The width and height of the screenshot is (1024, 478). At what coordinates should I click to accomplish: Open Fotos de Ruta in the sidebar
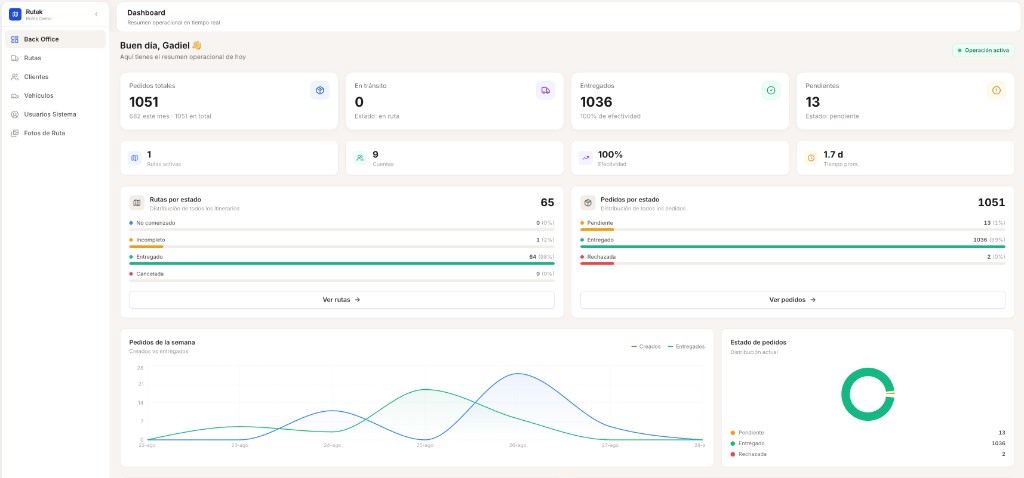coord(56,133)
